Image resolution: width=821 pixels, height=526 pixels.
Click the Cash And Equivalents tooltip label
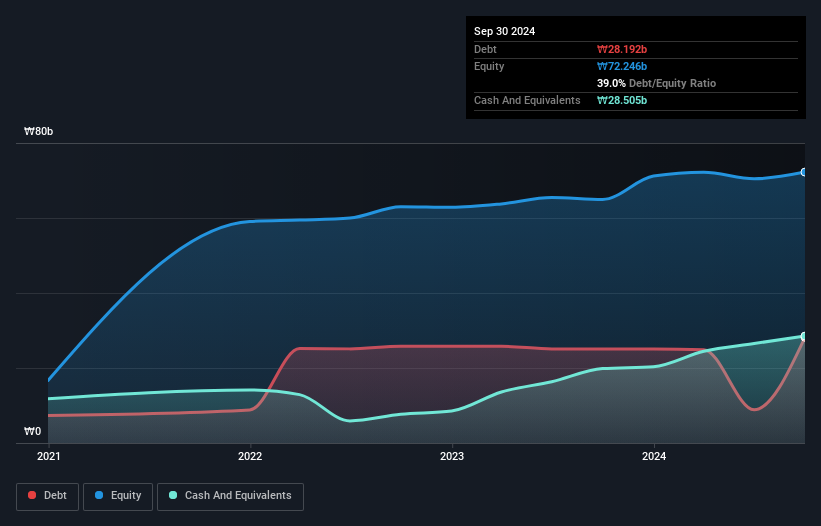pyautogui.click(x=527, y=100)
